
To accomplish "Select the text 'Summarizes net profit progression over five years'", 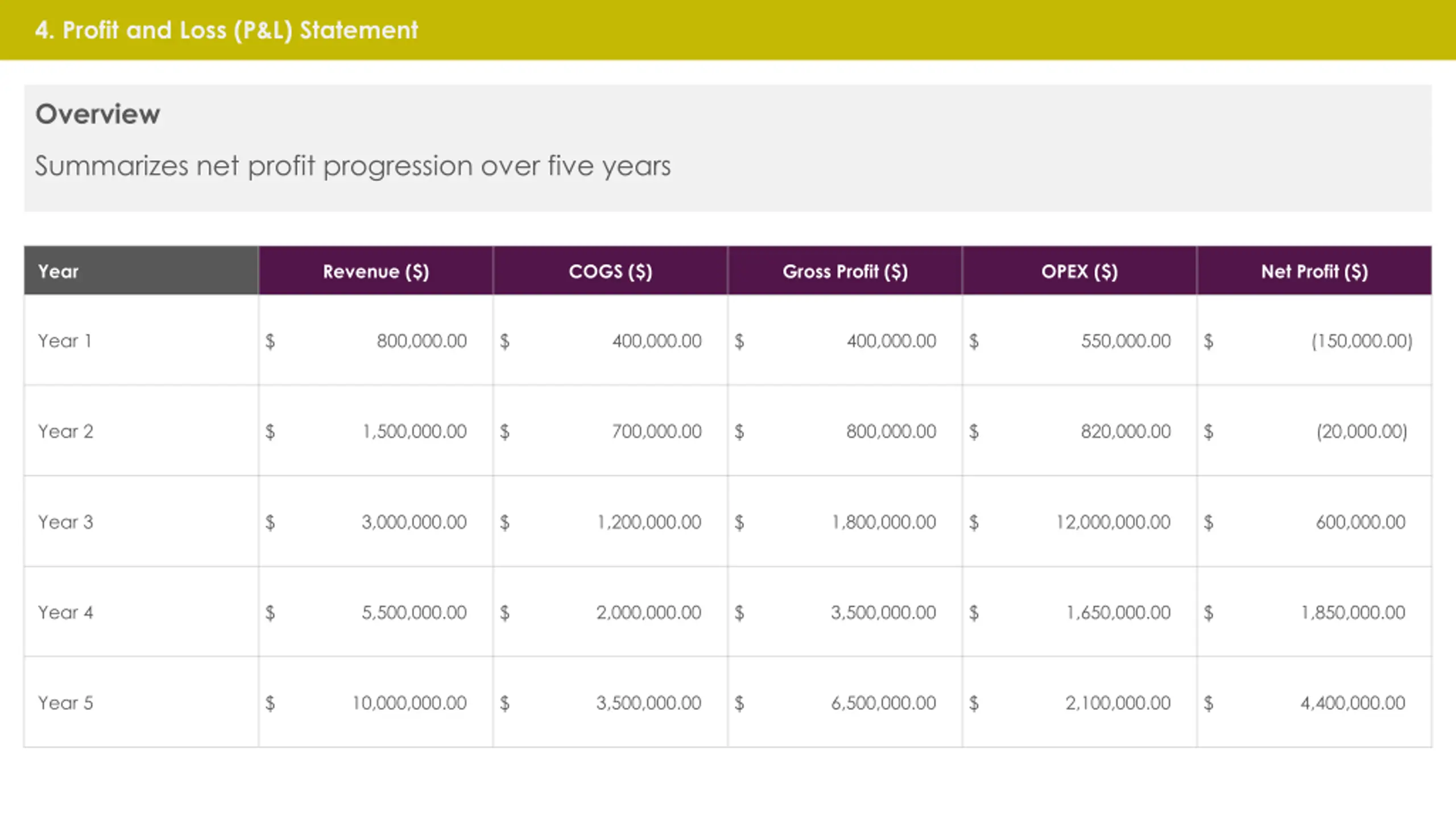I will pyautogui.click(x=353, y=166).
